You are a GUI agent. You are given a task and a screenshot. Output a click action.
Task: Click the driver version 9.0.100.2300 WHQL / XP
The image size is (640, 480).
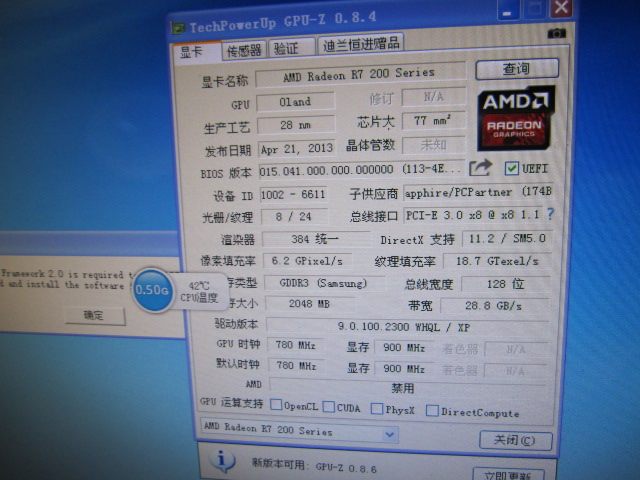tap(407, 326)
